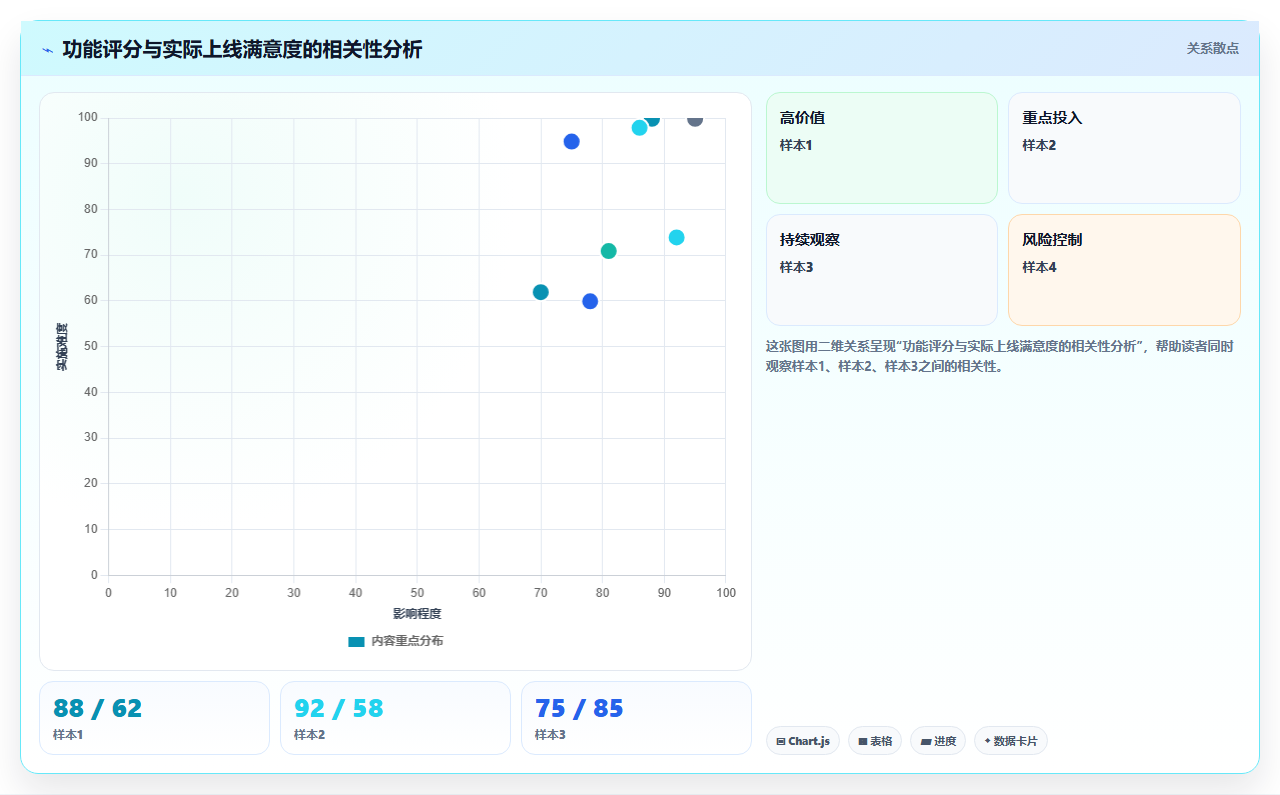The width and height of the screenshot is (1280, 795).
Task: Click the 内容重点分布 legend label
Action: (x=407, y=641)
